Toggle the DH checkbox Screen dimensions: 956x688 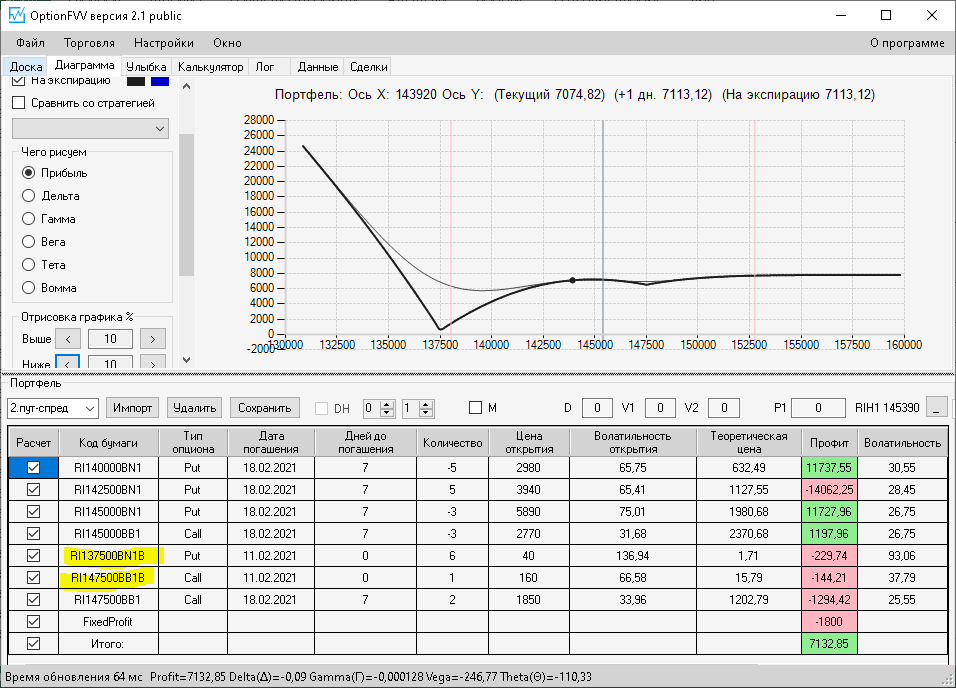point(321,408)
